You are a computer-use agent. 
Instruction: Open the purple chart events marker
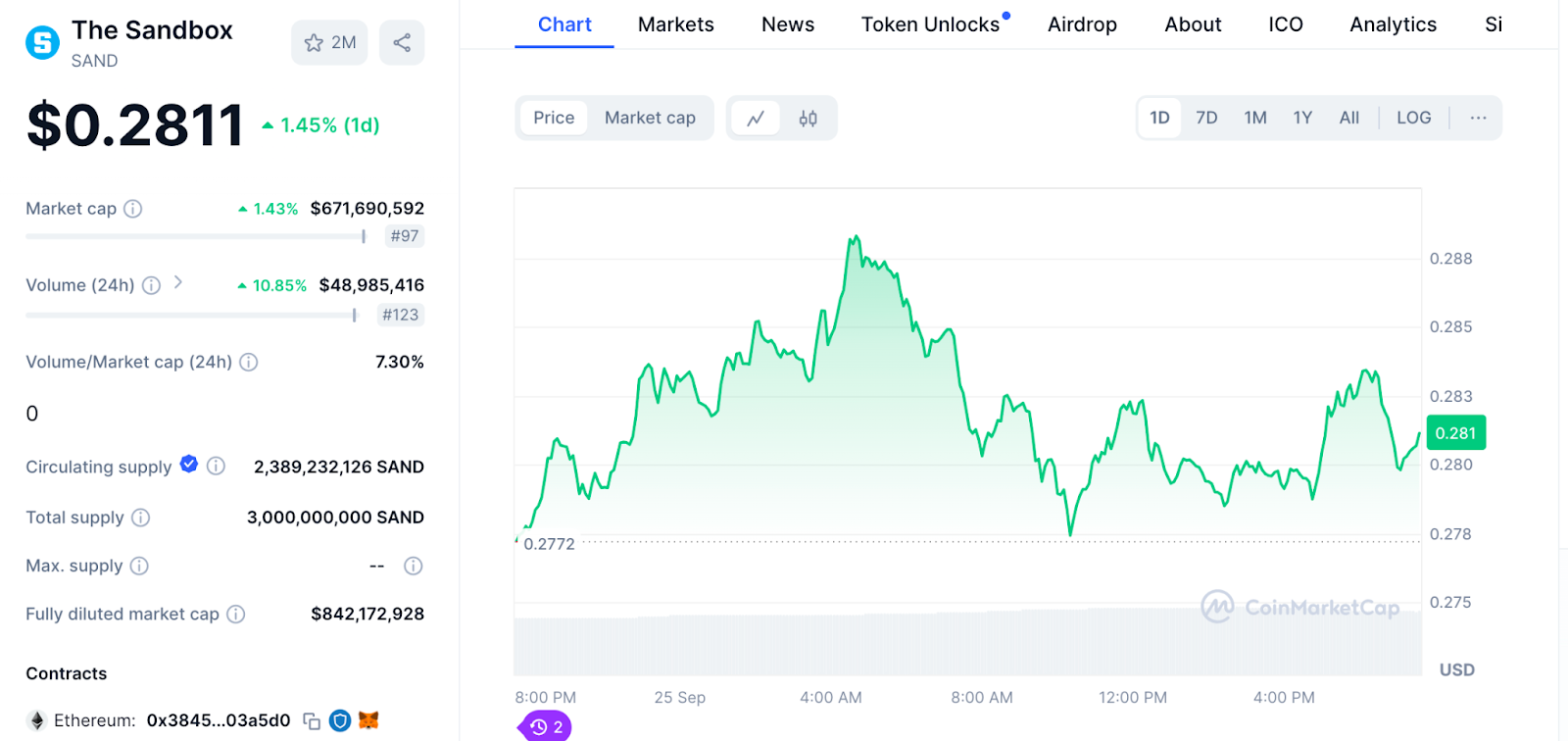546,727
